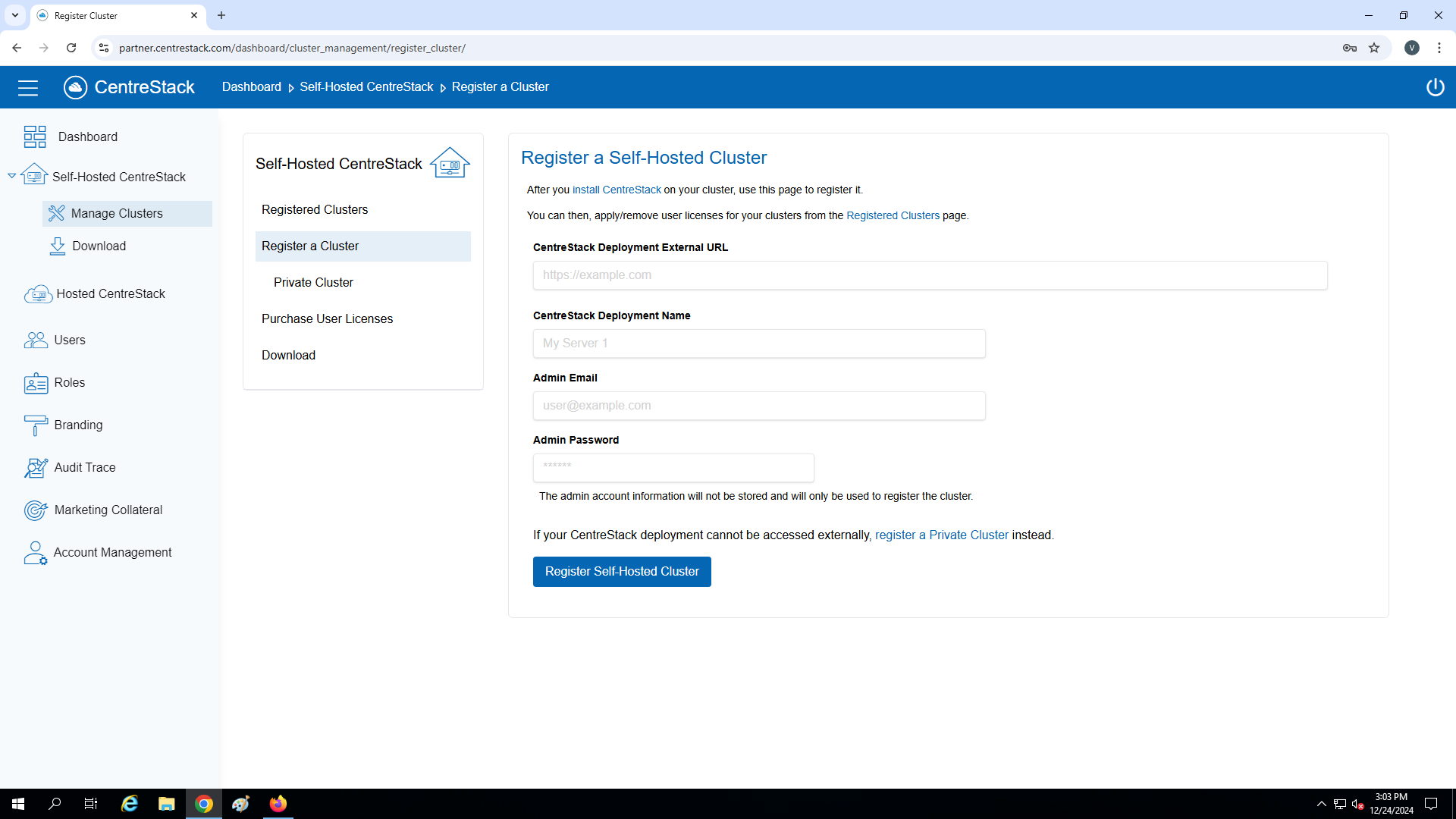Viewport: 1456px width, 819px height.
Task: Select Purchase User Licenses menu item
Action: [x=363, y=319]
